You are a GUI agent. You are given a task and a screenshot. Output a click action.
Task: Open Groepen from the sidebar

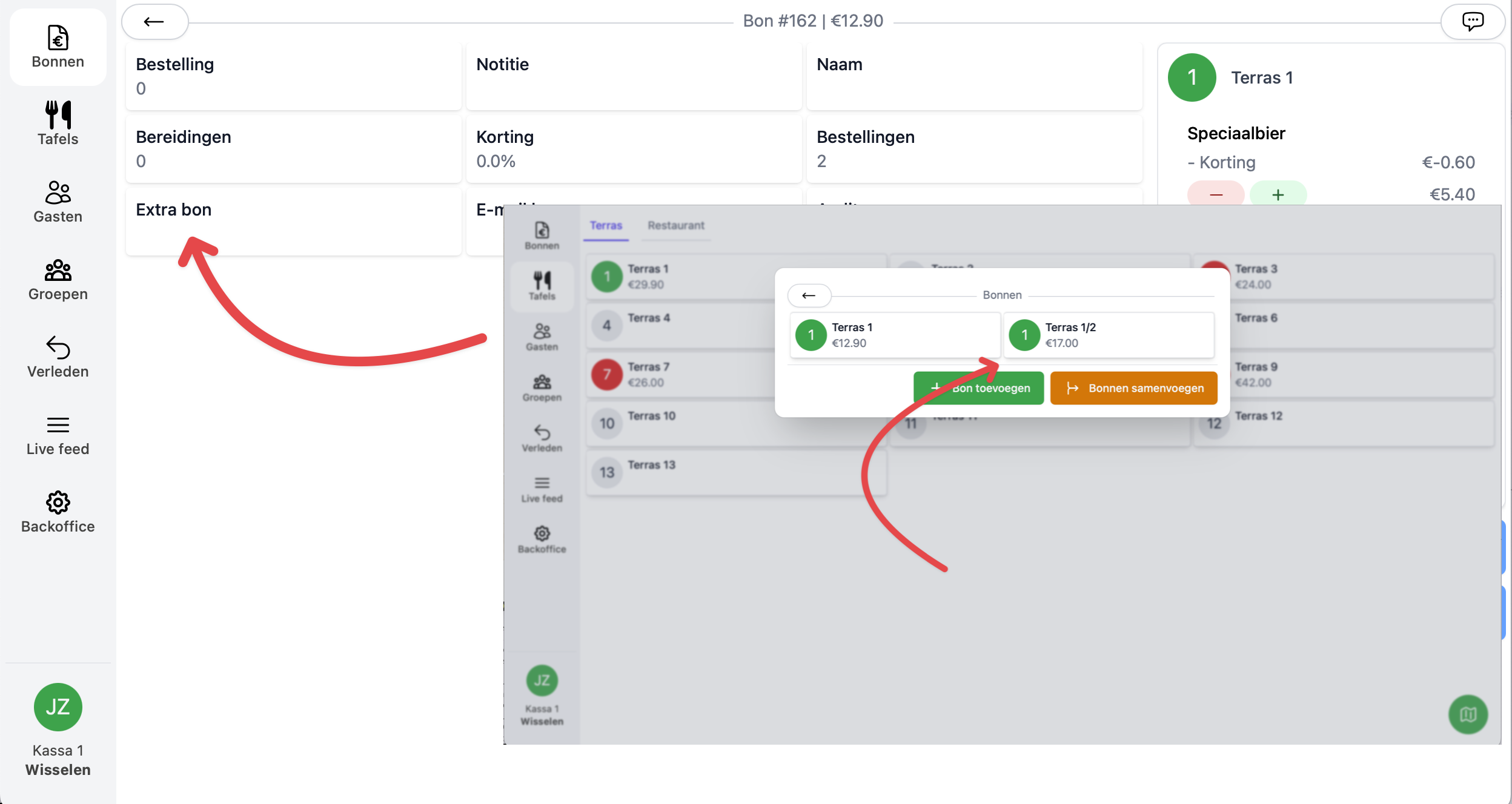click(58, 279)
